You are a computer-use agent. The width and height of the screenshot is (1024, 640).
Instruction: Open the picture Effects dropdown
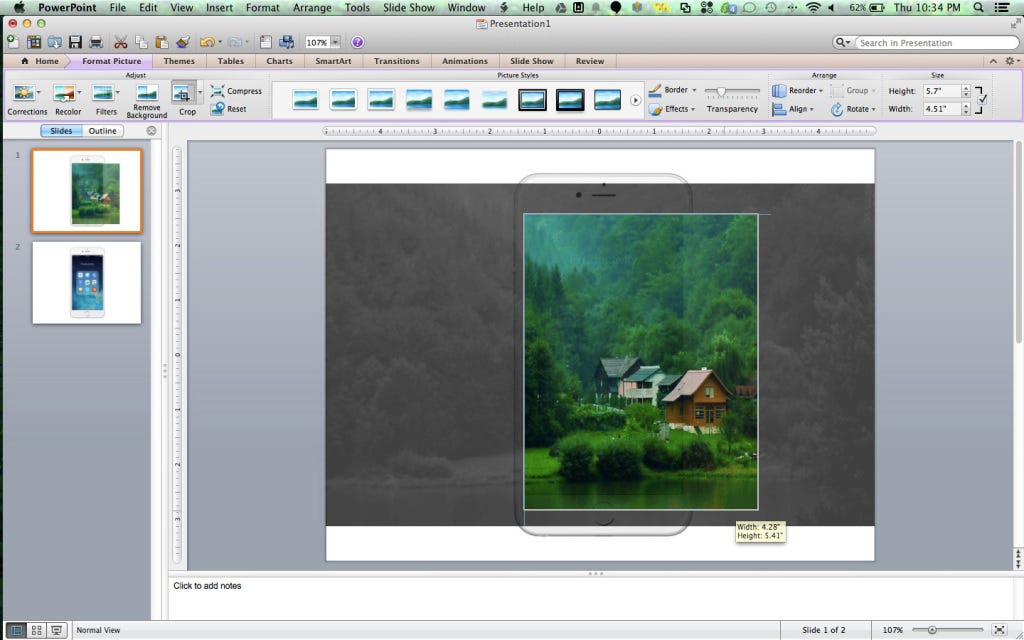pyautogui.click(x=673, y=109)
